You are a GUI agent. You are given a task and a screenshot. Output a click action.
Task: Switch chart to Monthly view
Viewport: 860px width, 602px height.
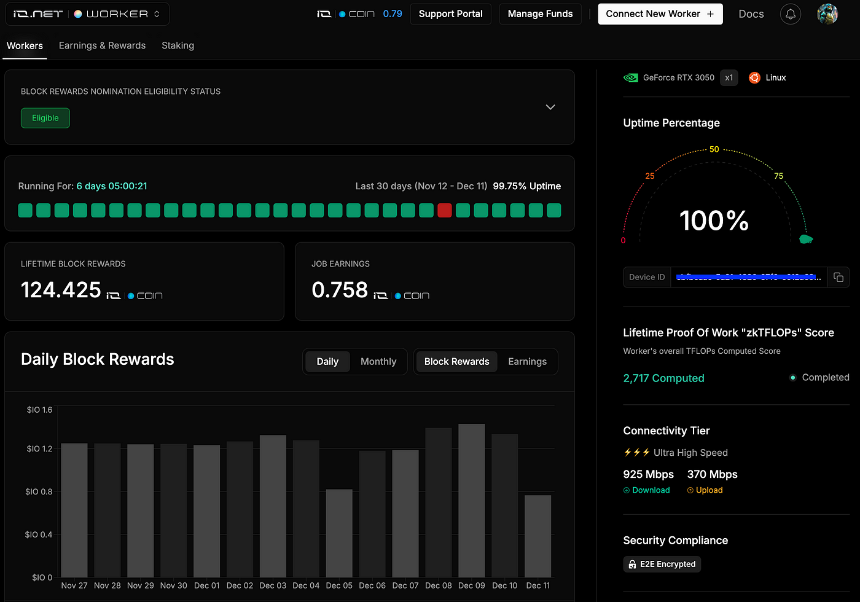(x=378, y=362)
